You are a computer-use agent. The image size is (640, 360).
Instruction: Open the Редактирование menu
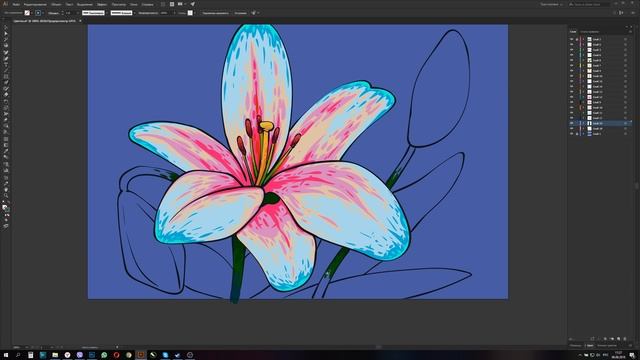coord(35,4)
